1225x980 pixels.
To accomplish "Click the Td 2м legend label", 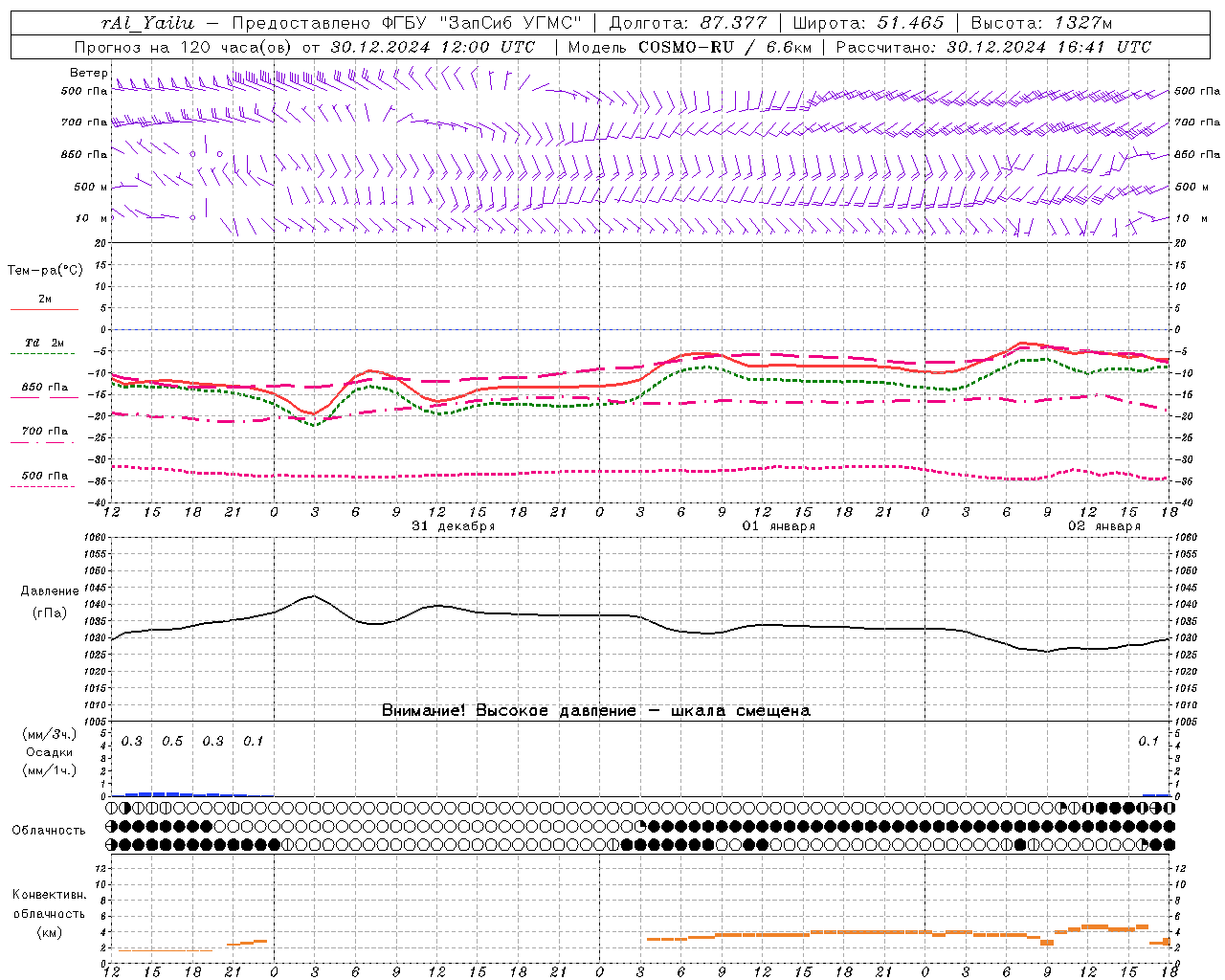I will pos(44,343).
